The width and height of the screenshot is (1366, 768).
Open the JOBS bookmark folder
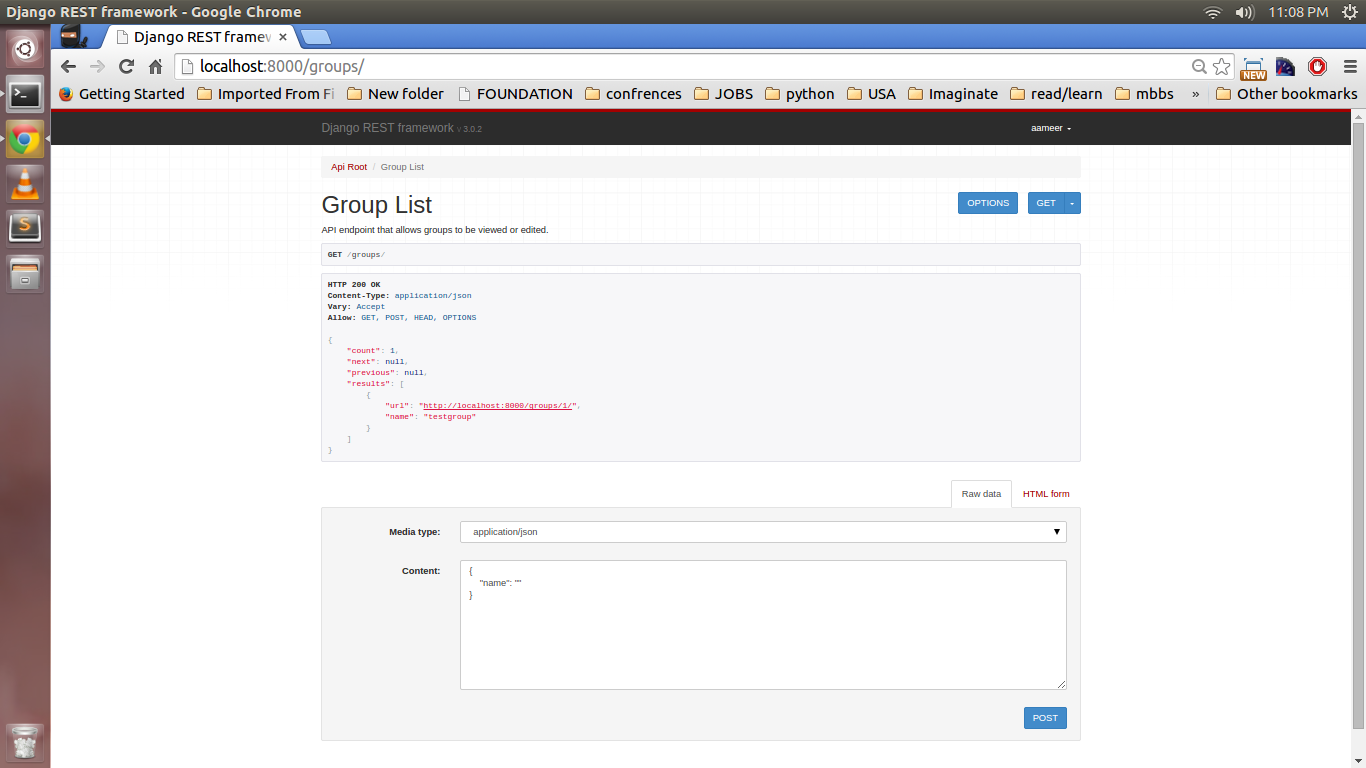(723, 94)
